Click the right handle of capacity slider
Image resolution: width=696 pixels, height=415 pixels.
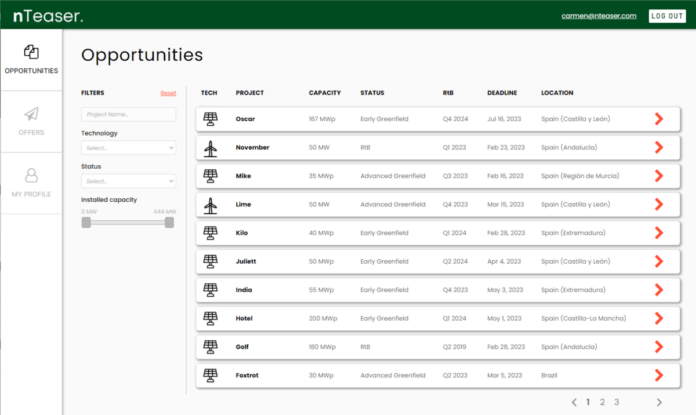169,222
